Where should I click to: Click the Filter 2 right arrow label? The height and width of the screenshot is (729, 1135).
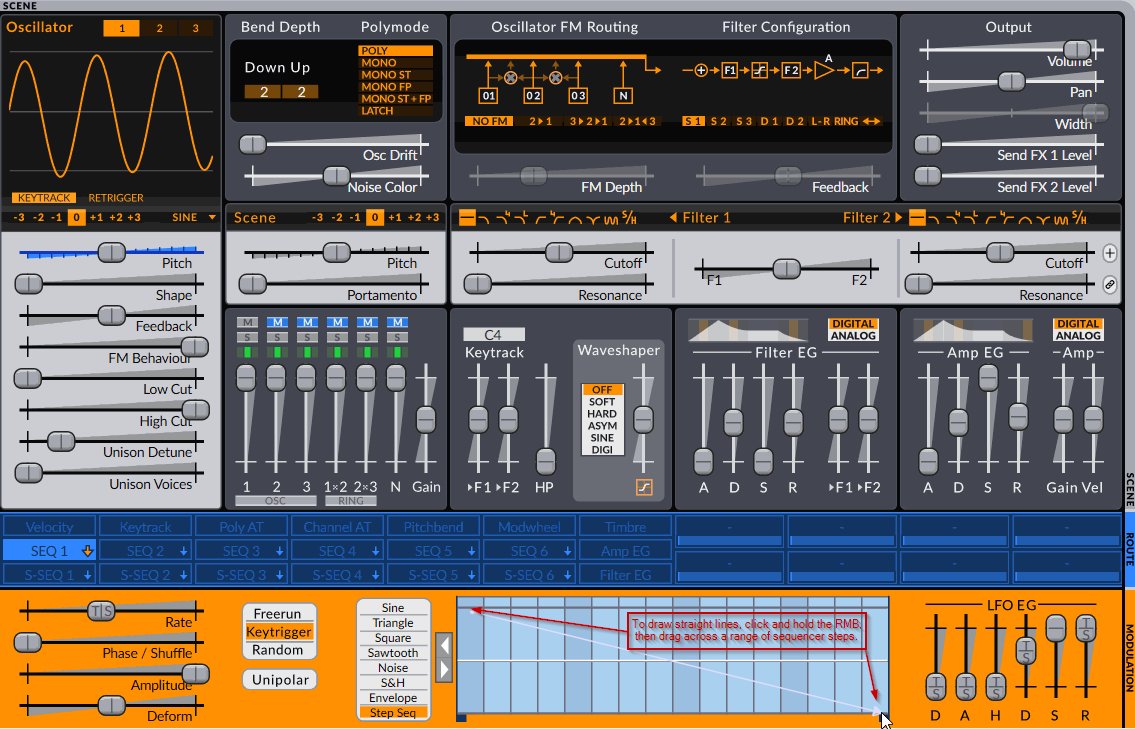pyautogui.click(x=873, y=217)
